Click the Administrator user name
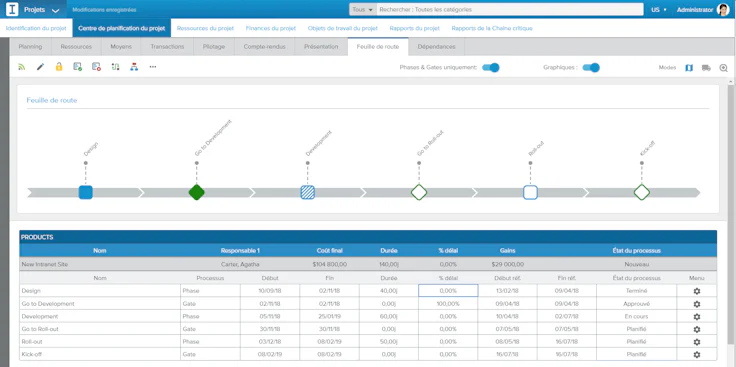Viewport: 736px width, 367px height. (x=695, y=9)
